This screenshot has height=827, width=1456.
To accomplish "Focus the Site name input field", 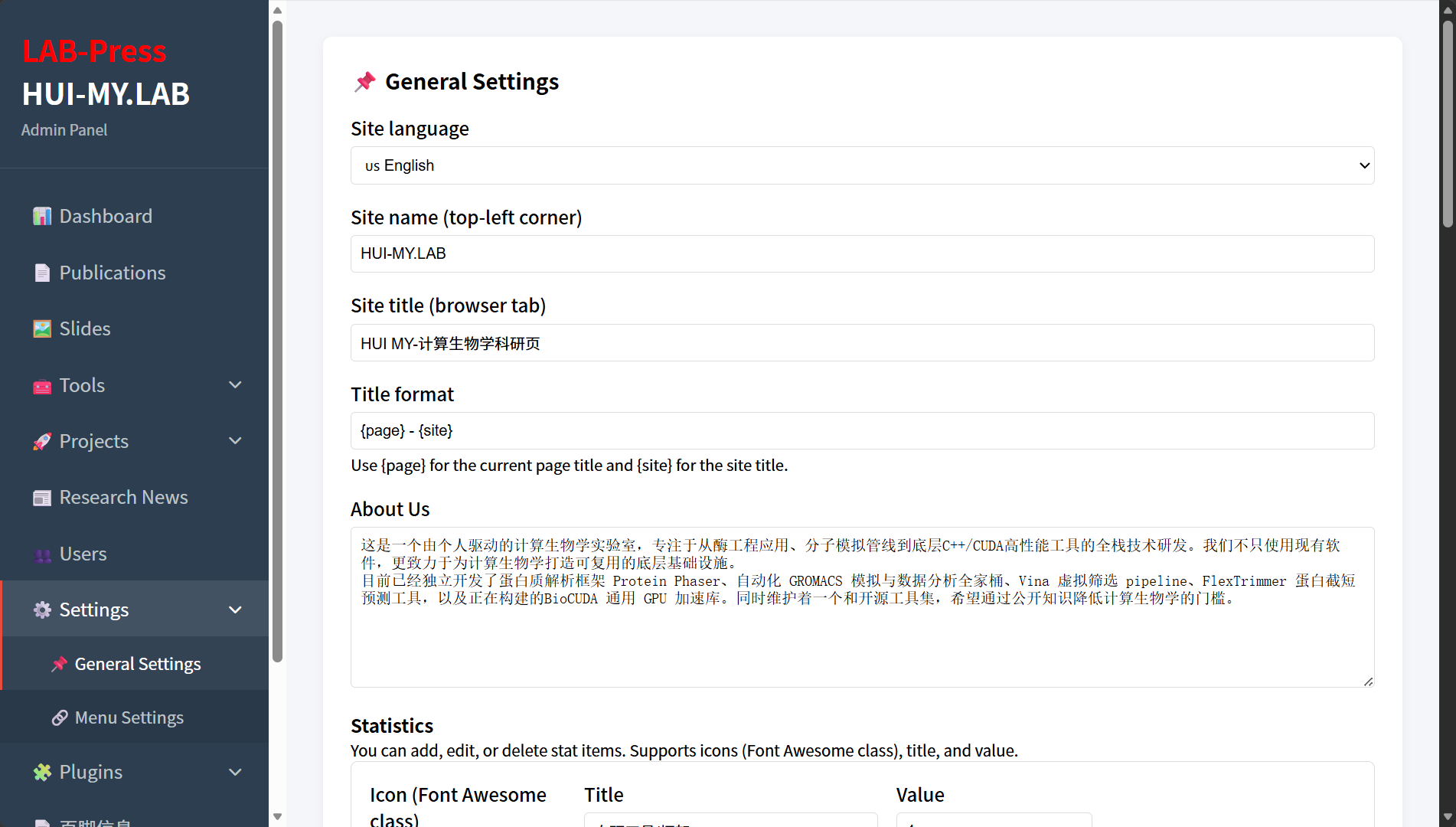I will click(862, 253).
